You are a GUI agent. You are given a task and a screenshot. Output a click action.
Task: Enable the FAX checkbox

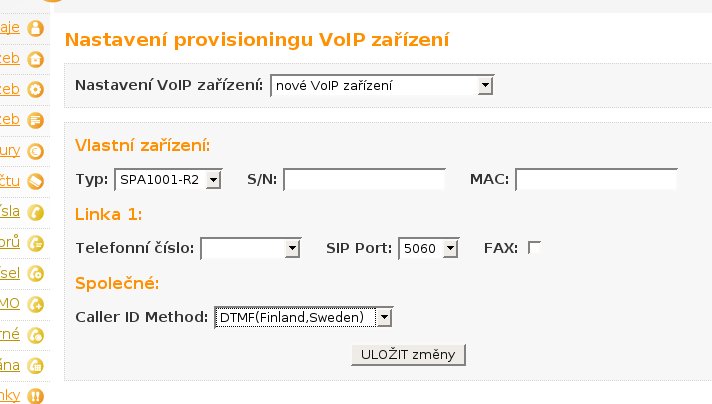coord(534,248)
